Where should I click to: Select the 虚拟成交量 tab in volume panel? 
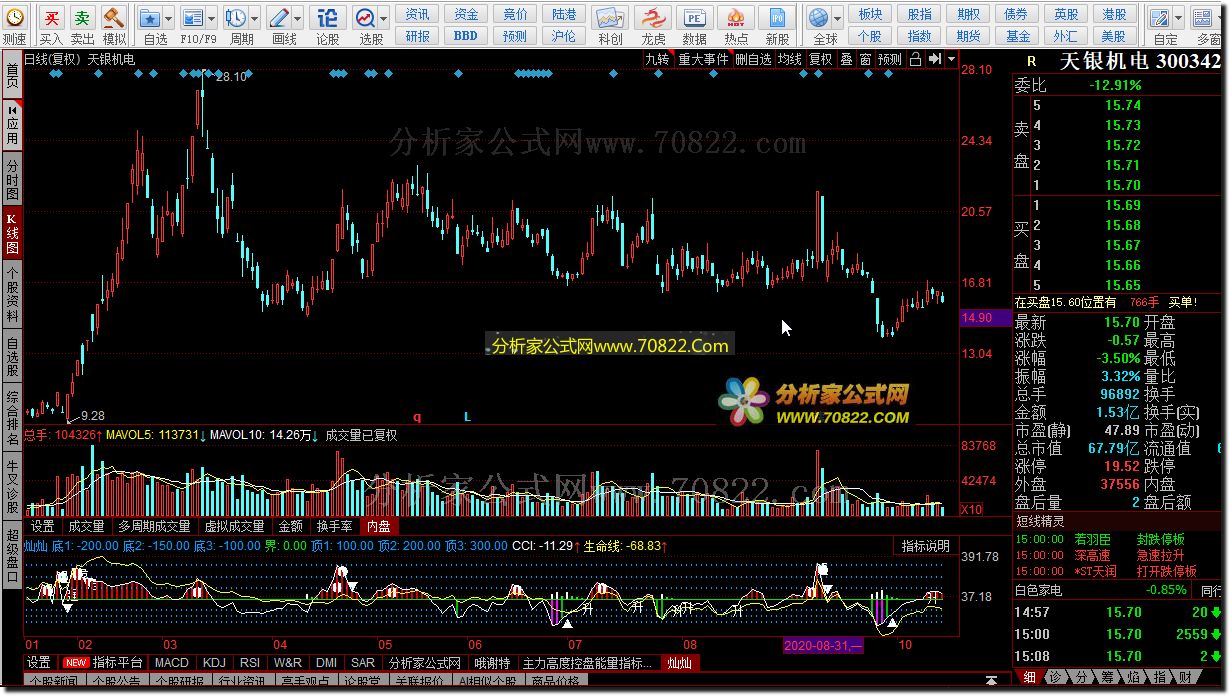(x=234, y=526)
